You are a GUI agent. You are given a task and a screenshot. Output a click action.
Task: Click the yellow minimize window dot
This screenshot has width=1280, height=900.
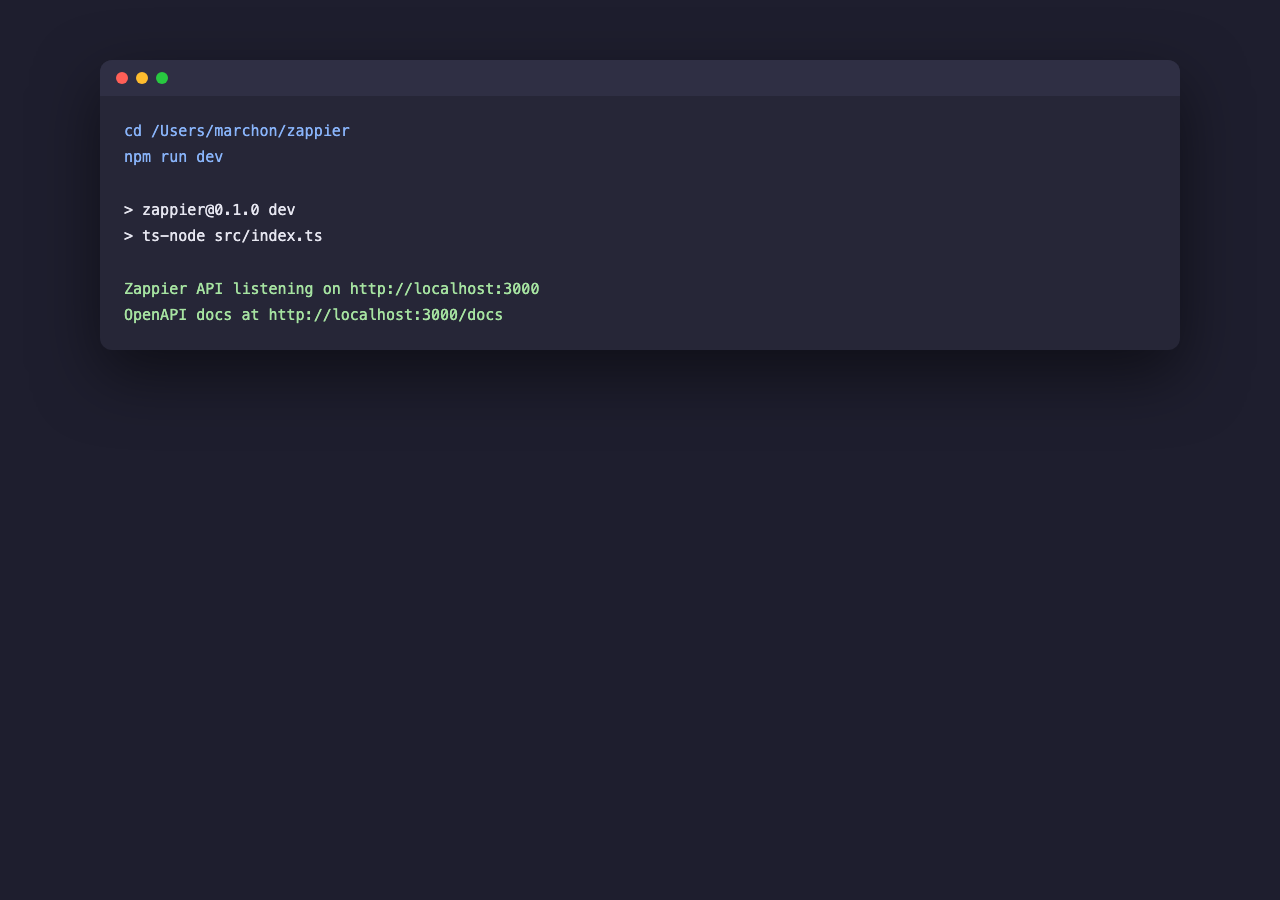(142, 78)
